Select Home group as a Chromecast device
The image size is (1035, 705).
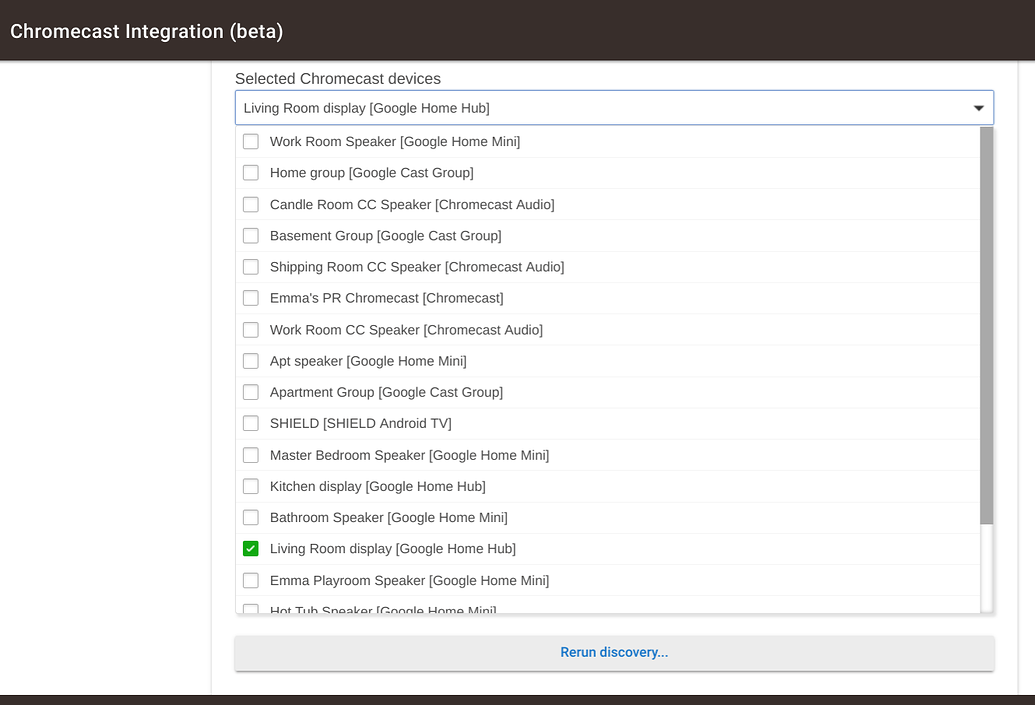250,172
